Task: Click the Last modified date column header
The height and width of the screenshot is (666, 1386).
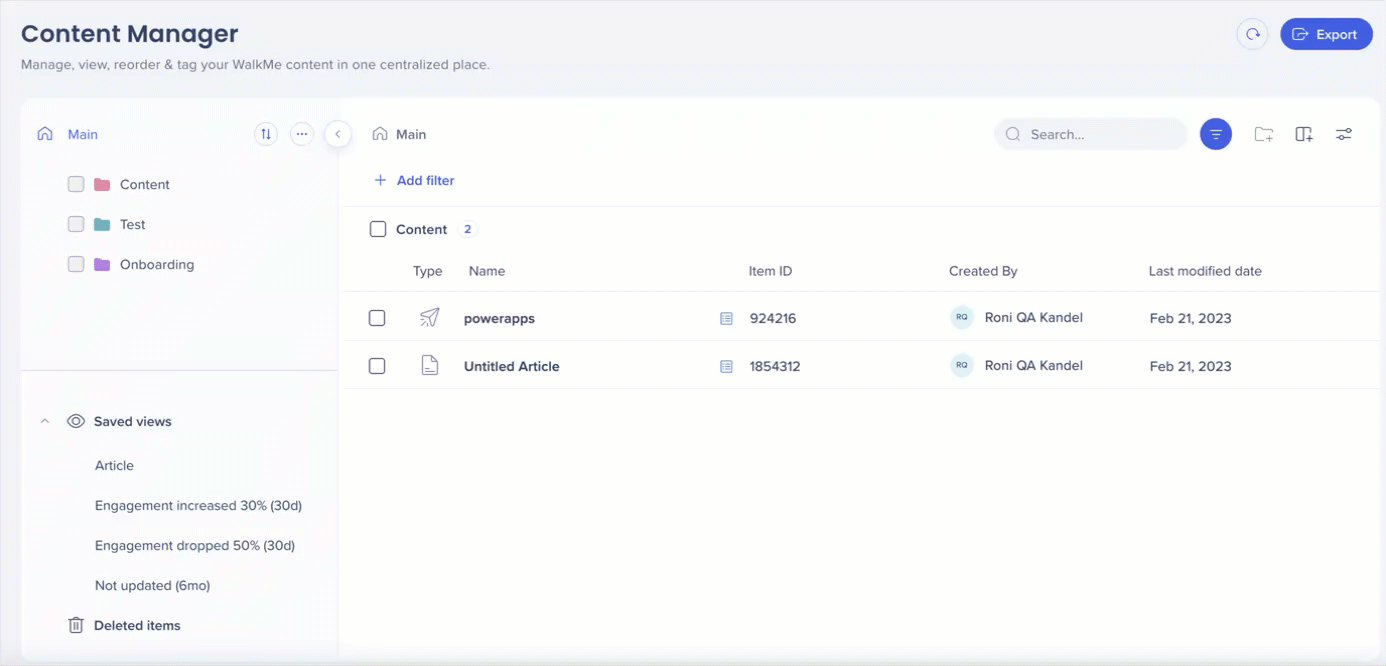Action: click(1205, 271)
